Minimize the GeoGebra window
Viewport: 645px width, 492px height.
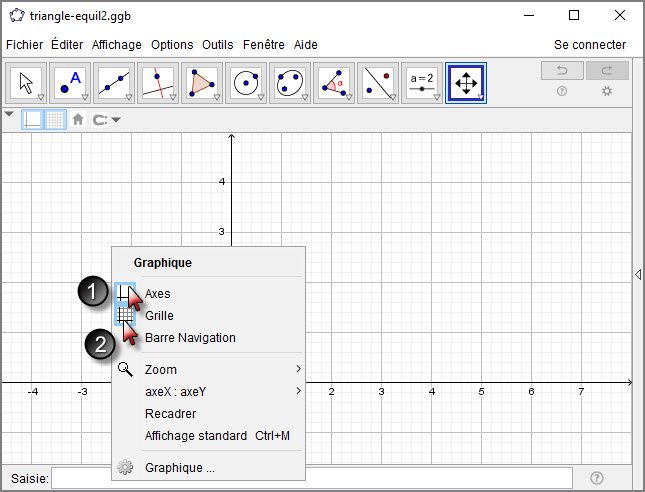click(529, 16)
